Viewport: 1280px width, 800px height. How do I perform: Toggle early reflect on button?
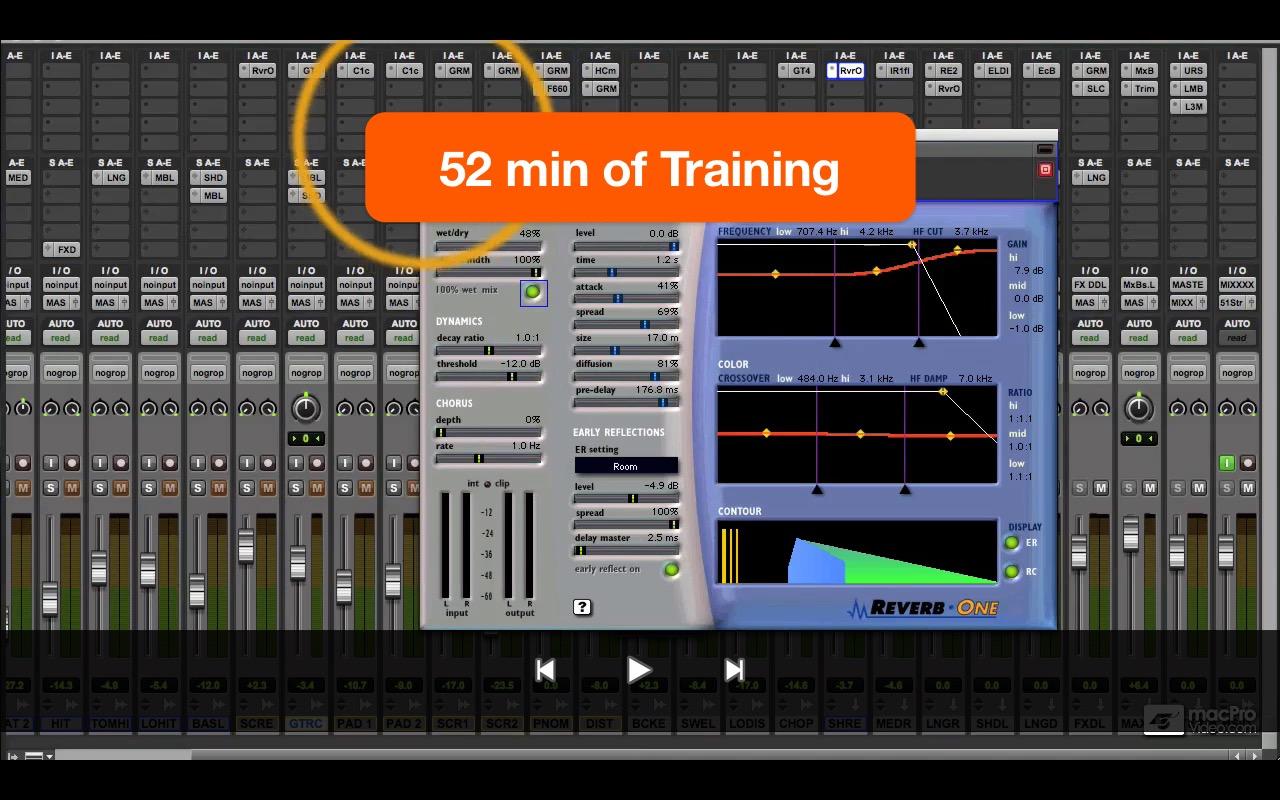pos(671,570)
